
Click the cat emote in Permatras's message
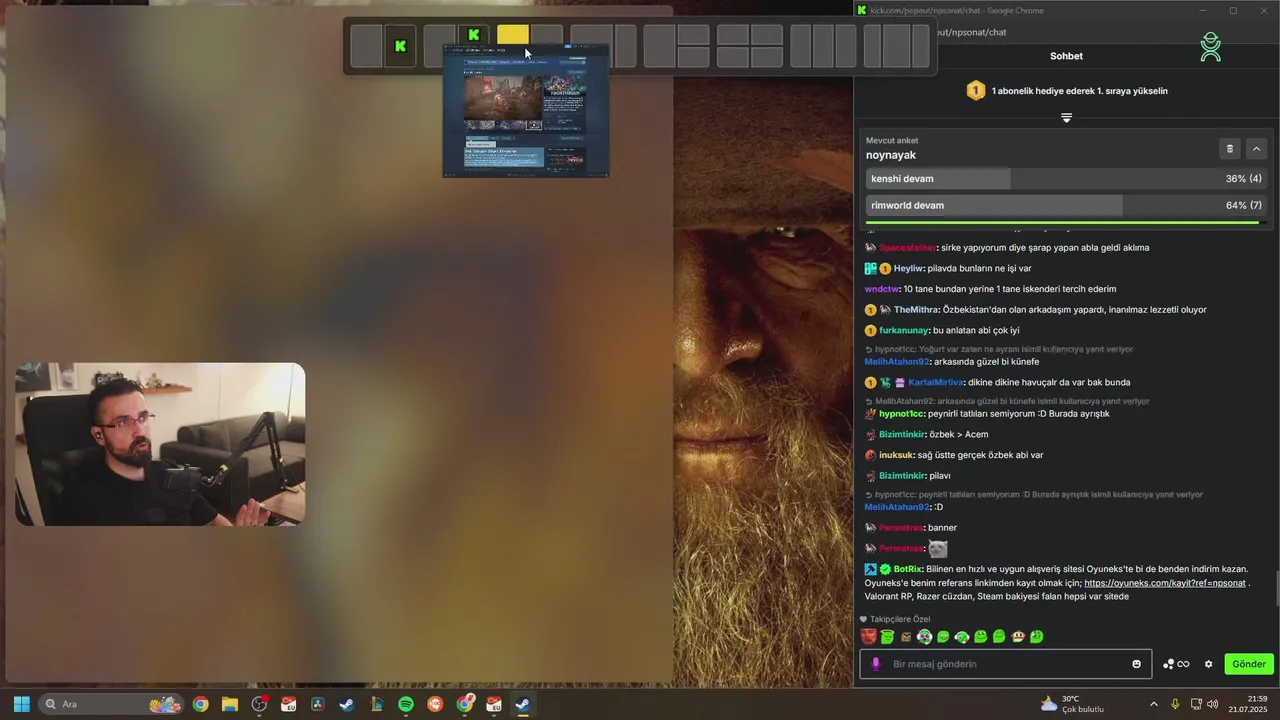point(937,548)
